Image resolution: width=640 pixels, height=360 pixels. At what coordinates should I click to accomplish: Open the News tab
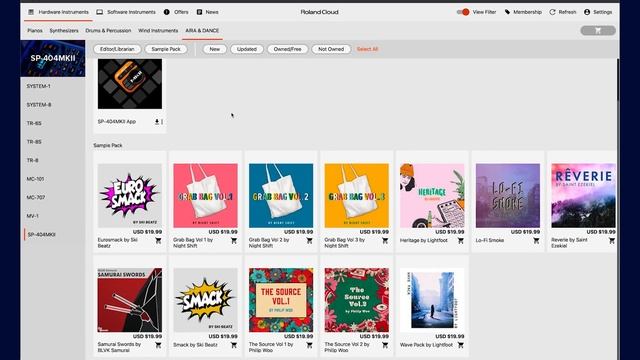pos(207,12)
